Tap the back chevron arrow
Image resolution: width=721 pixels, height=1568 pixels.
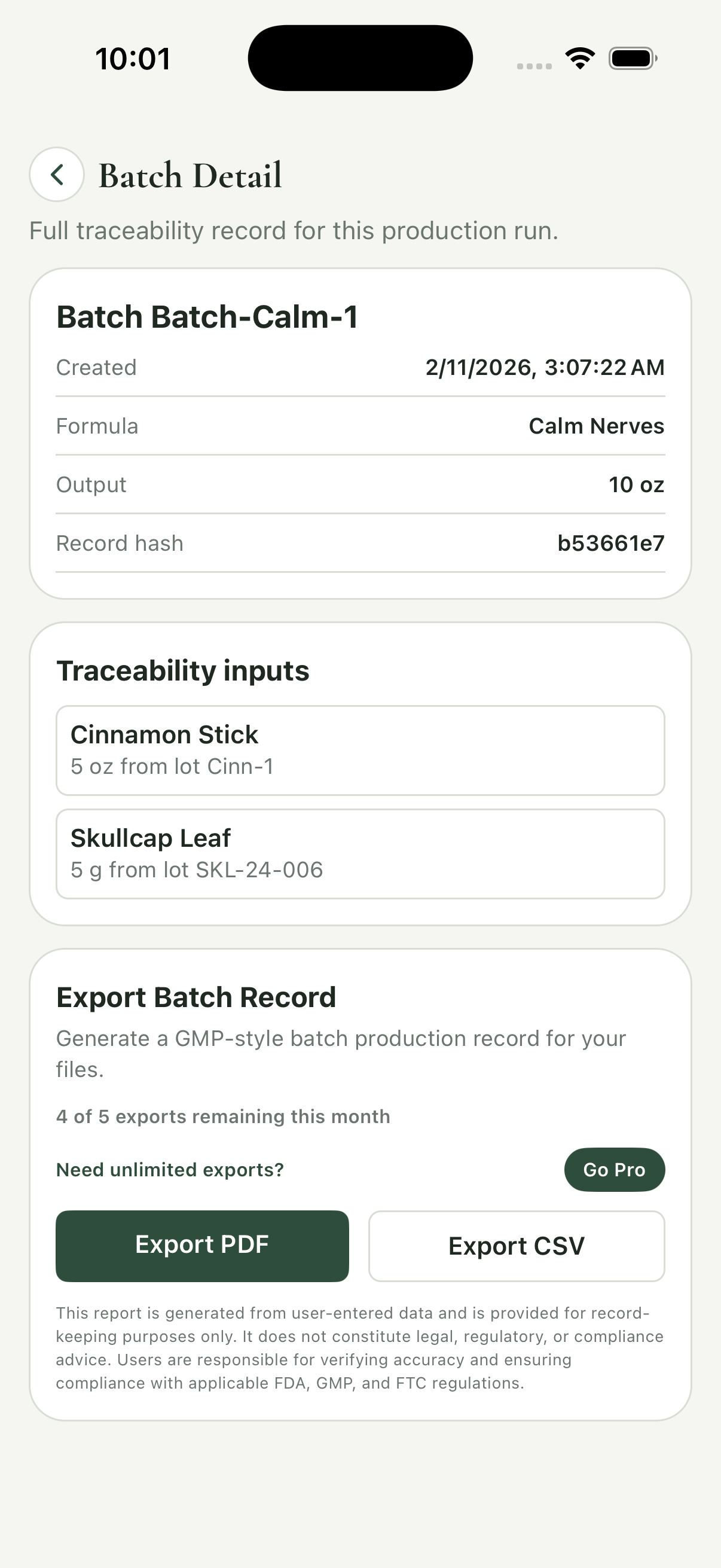57,175
